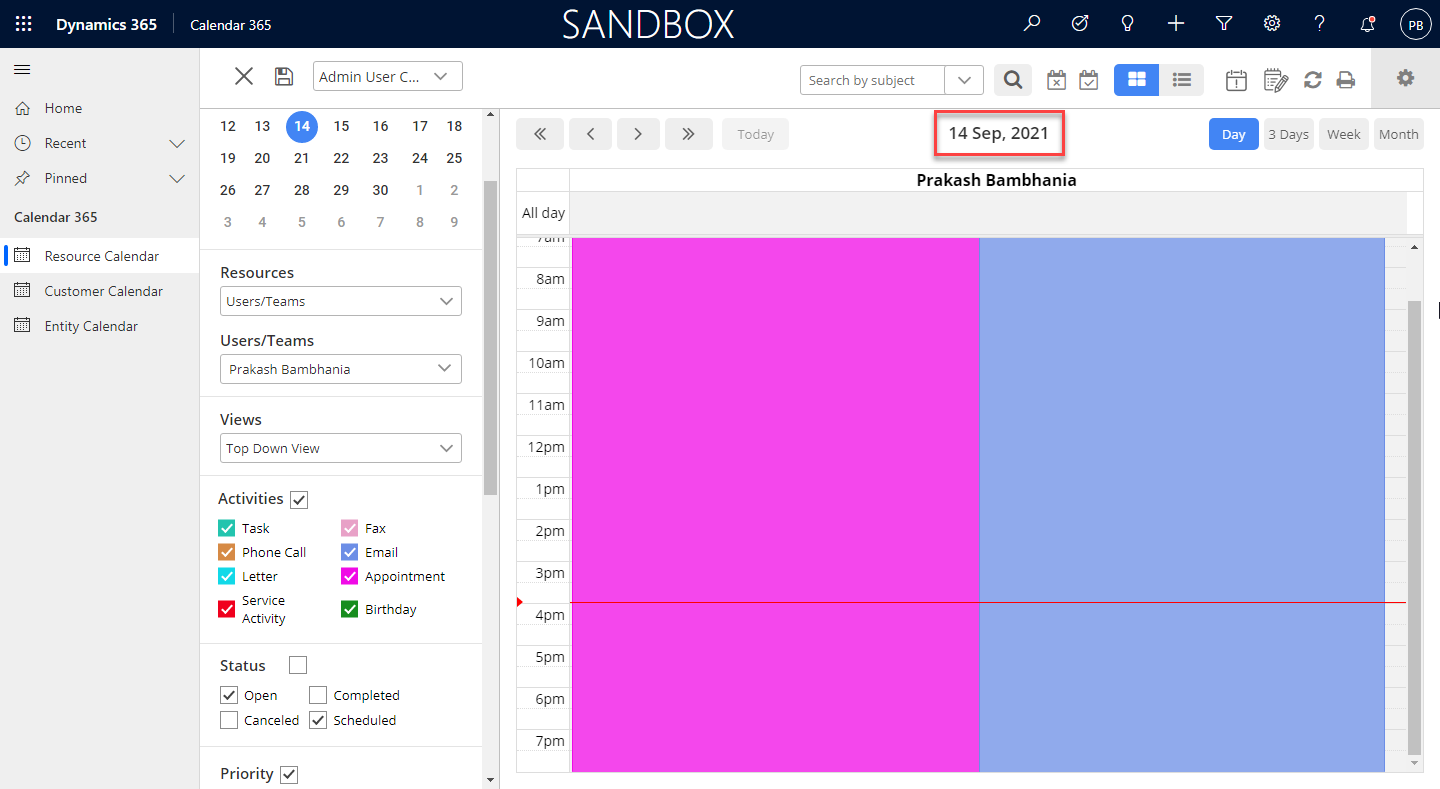Uncheck the Task activity checkbox

tap(227, 528)
